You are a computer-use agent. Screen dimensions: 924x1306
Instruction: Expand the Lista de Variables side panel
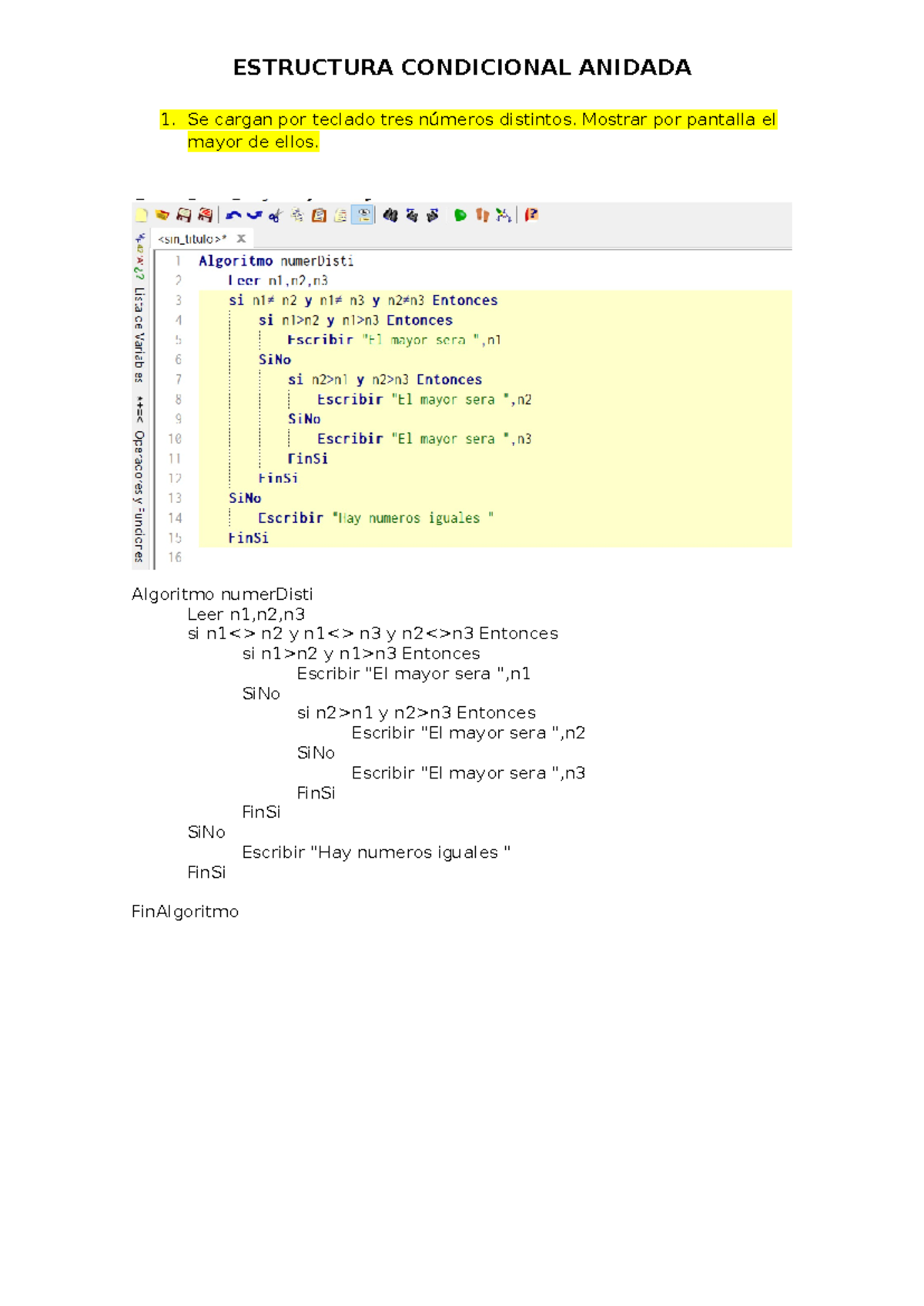tap(139, 333)
